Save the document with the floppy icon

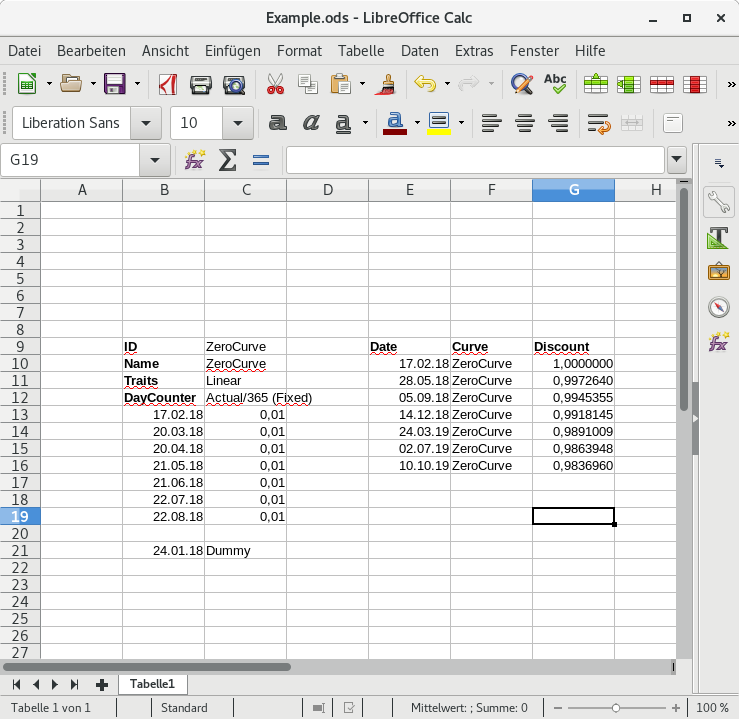(115, 84)
